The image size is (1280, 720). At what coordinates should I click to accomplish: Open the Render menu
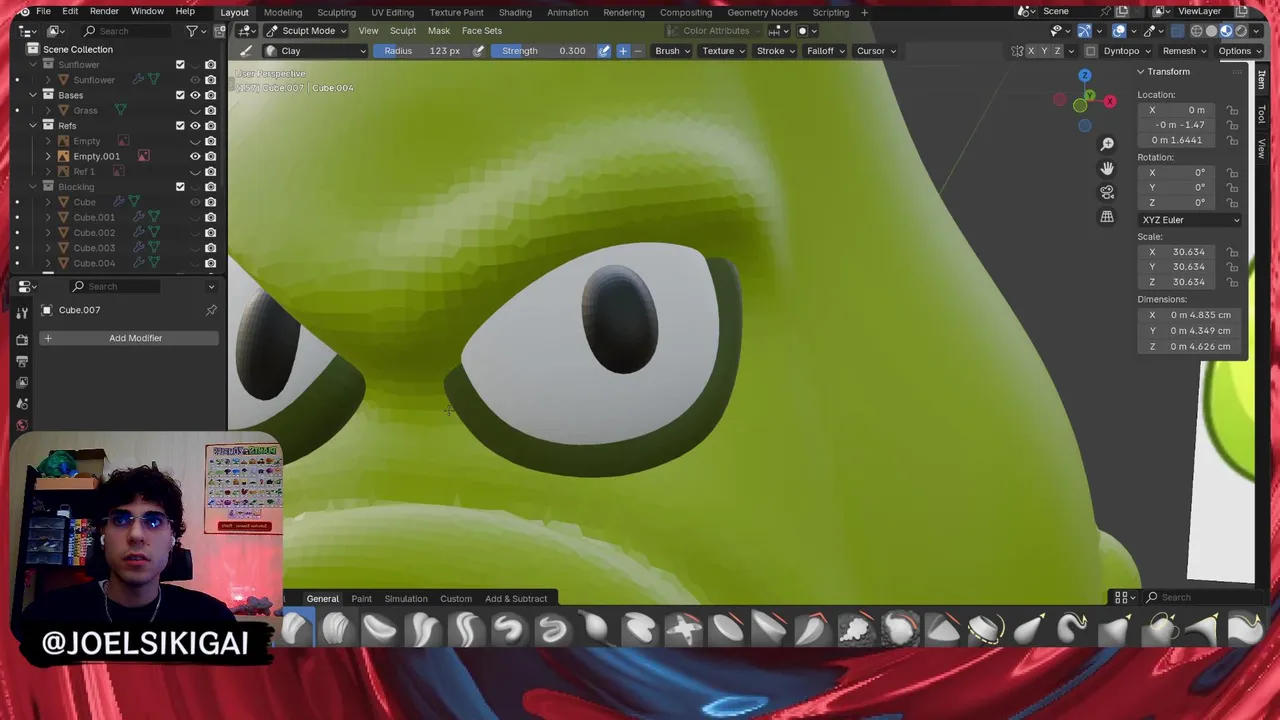pos(104,11)
